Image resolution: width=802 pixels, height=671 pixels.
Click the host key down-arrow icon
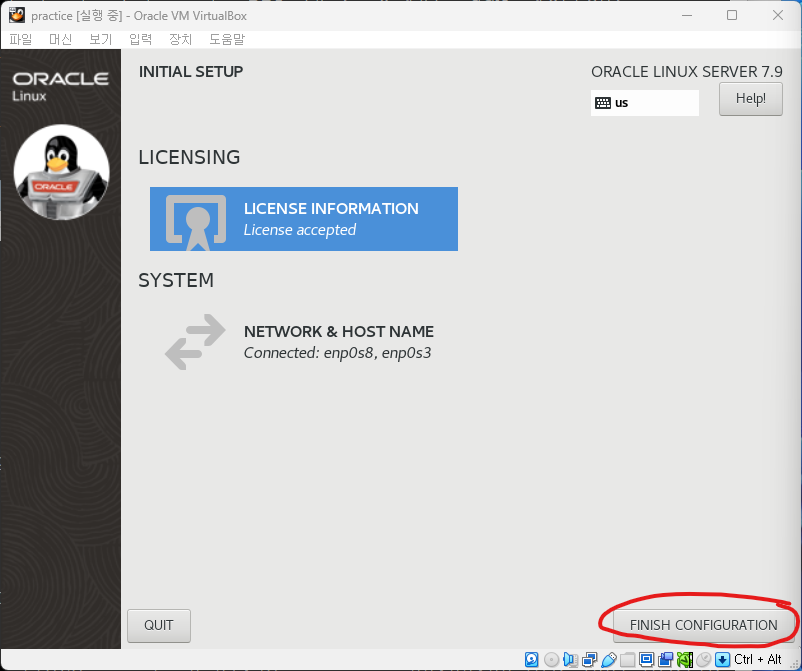coord(723,659)
